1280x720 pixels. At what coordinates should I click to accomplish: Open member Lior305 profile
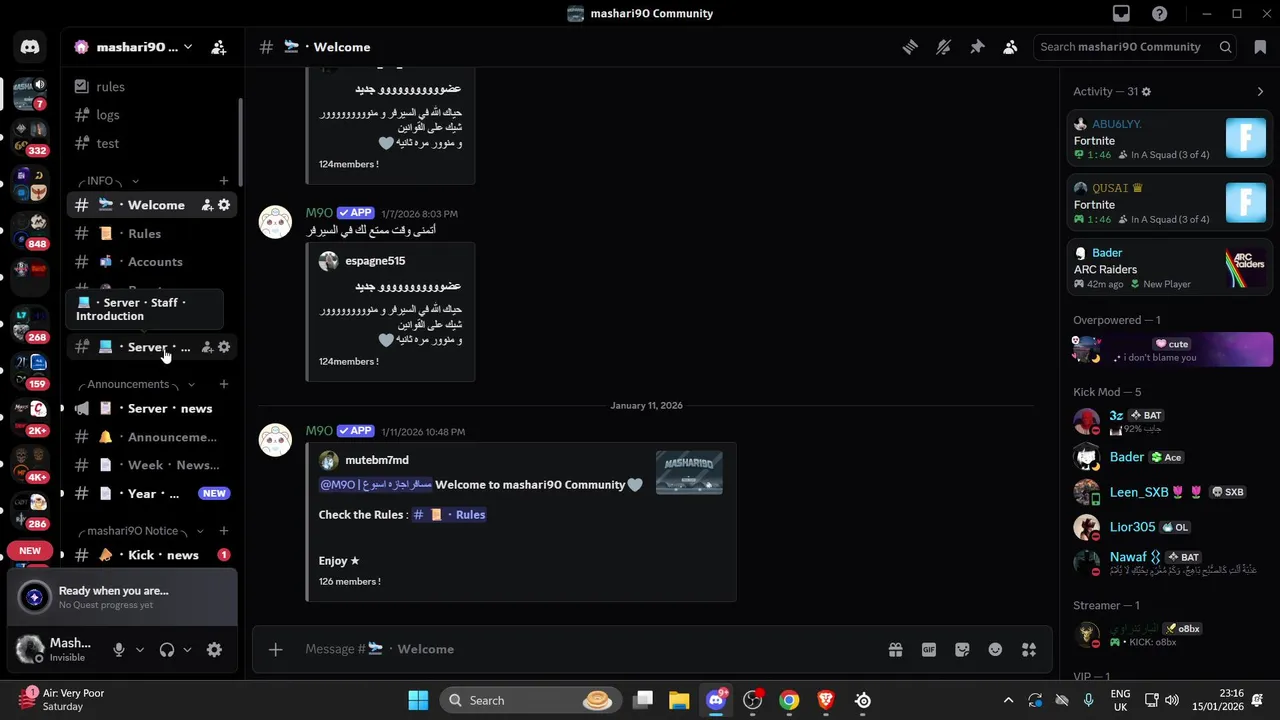1170,527
